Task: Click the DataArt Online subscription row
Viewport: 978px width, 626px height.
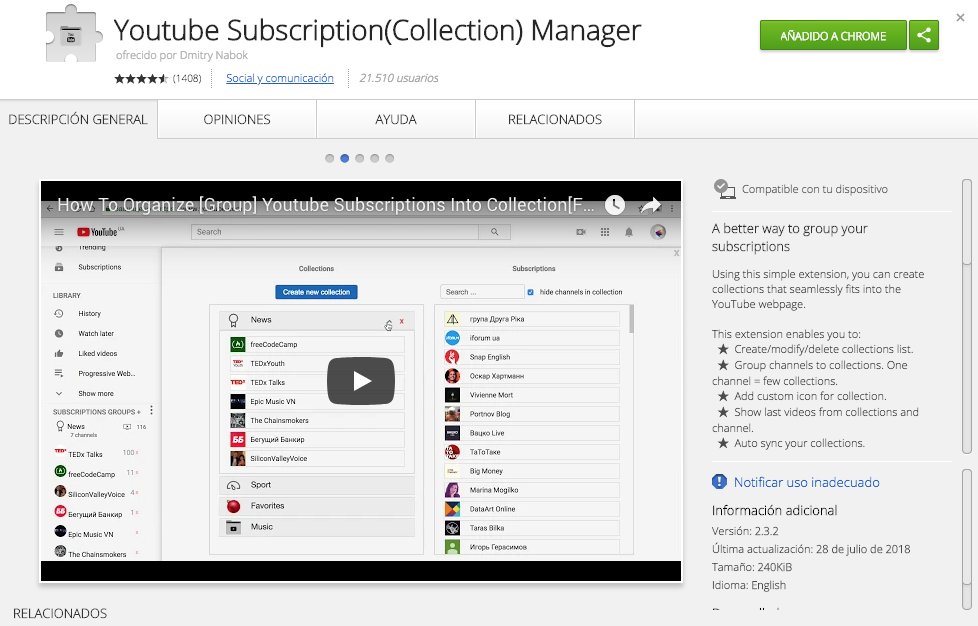Action: click(x=531, y=509)
